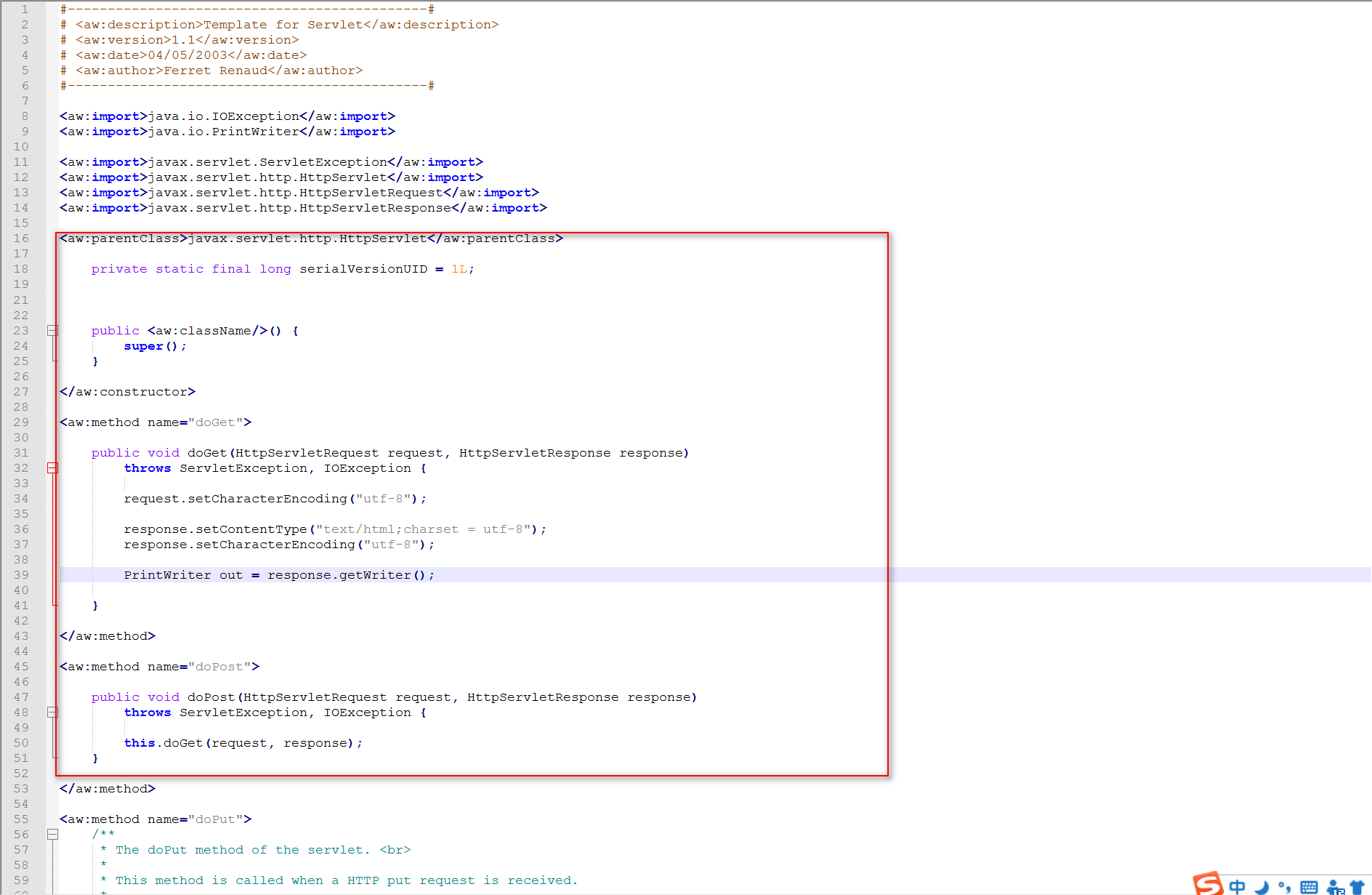1372x895 pixels.
Task: Click 'serialVersionUID' variable name
Action: pos(363,269)
